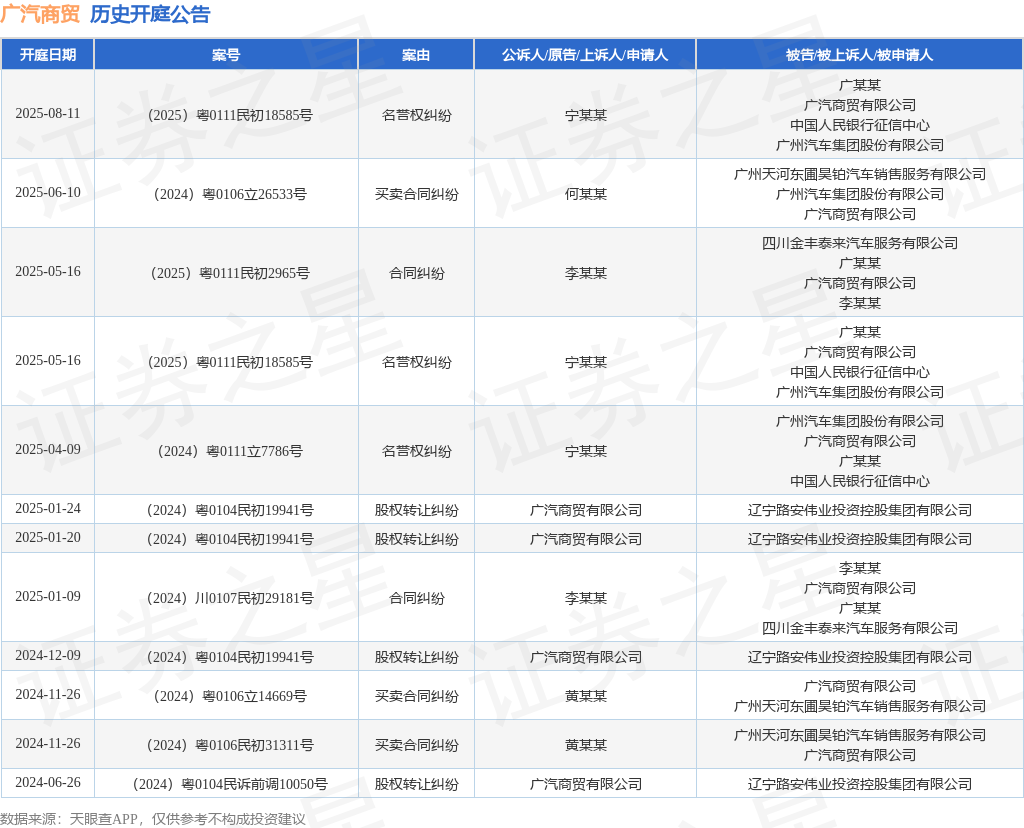
Task: Click 中国人民银行征信中心 in the 2025-04-09 row
Action: tap(859, 481)
